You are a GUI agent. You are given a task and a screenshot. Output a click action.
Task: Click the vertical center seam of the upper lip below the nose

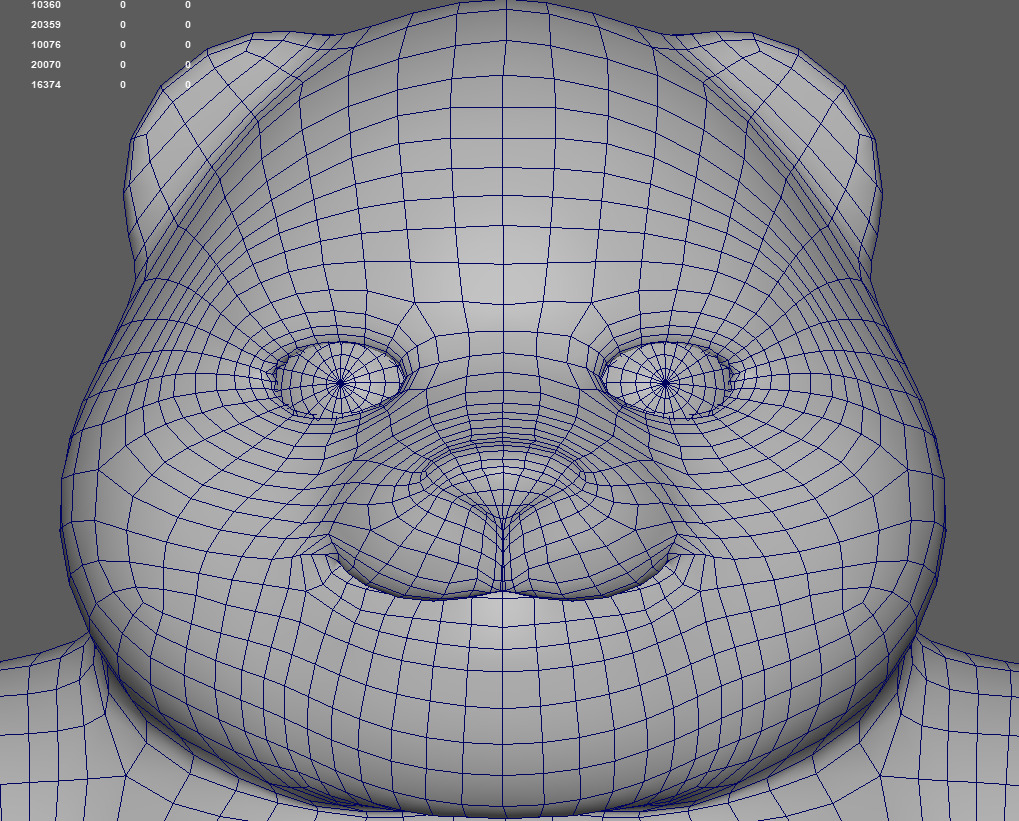[x=502, y=553]
